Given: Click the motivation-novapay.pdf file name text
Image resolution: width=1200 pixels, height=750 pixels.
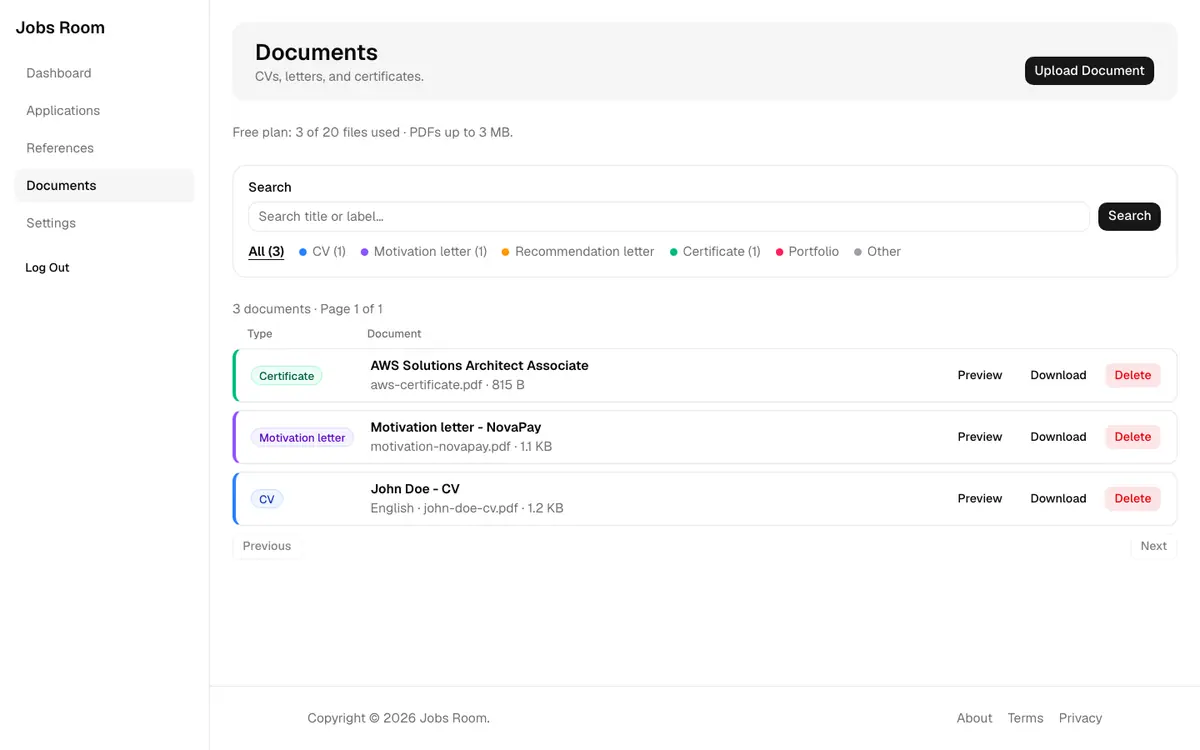Looking at the screenshot, I should point(440,447).
